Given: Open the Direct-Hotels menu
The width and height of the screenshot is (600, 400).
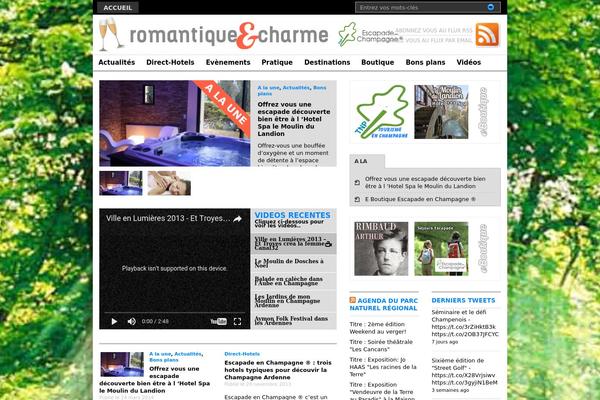Looking at the screenshot, I should [170, 62].
